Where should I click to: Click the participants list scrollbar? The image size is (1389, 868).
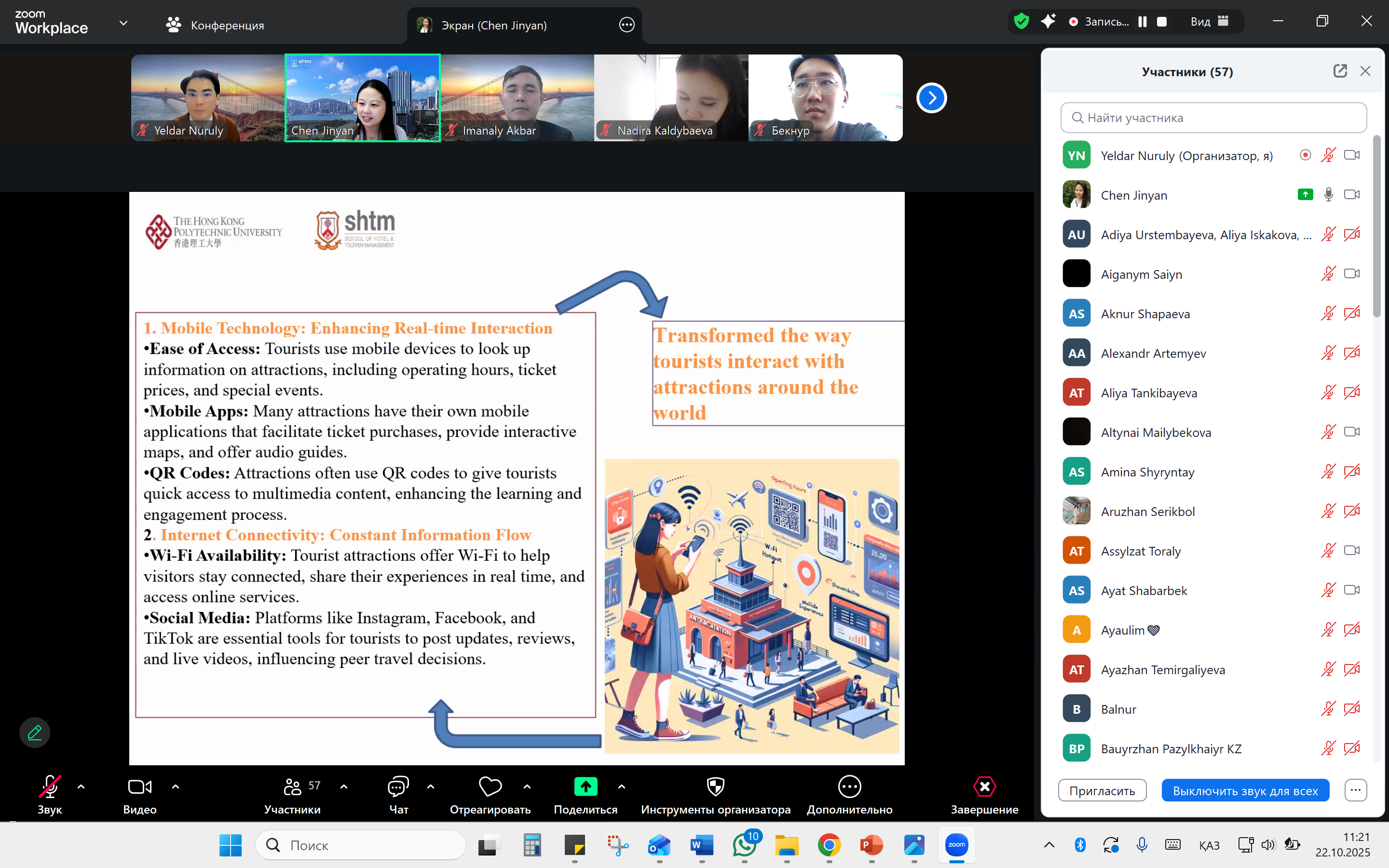1376,227
